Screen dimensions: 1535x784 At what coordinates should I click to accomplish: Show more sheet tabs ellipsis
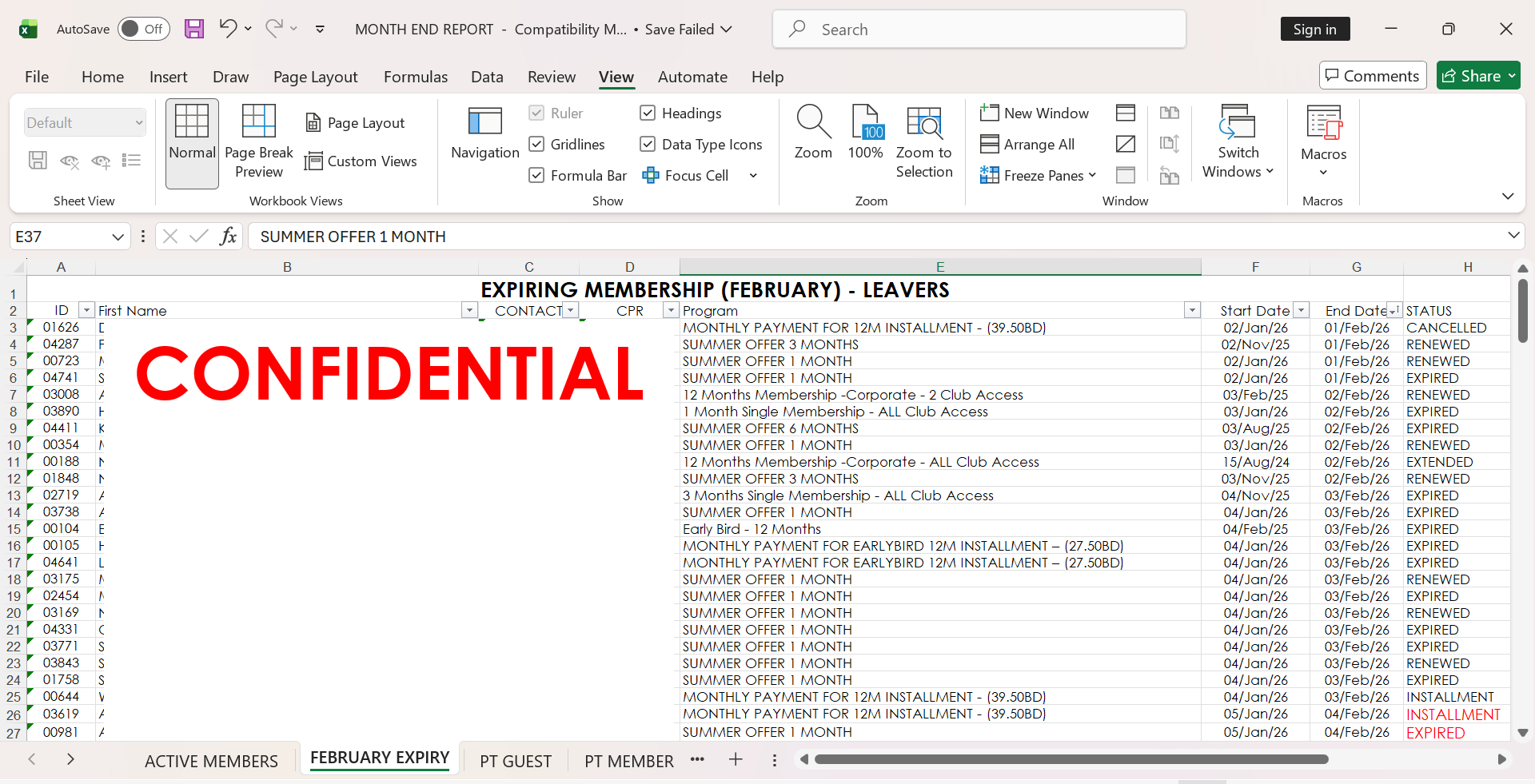(697, 759)
